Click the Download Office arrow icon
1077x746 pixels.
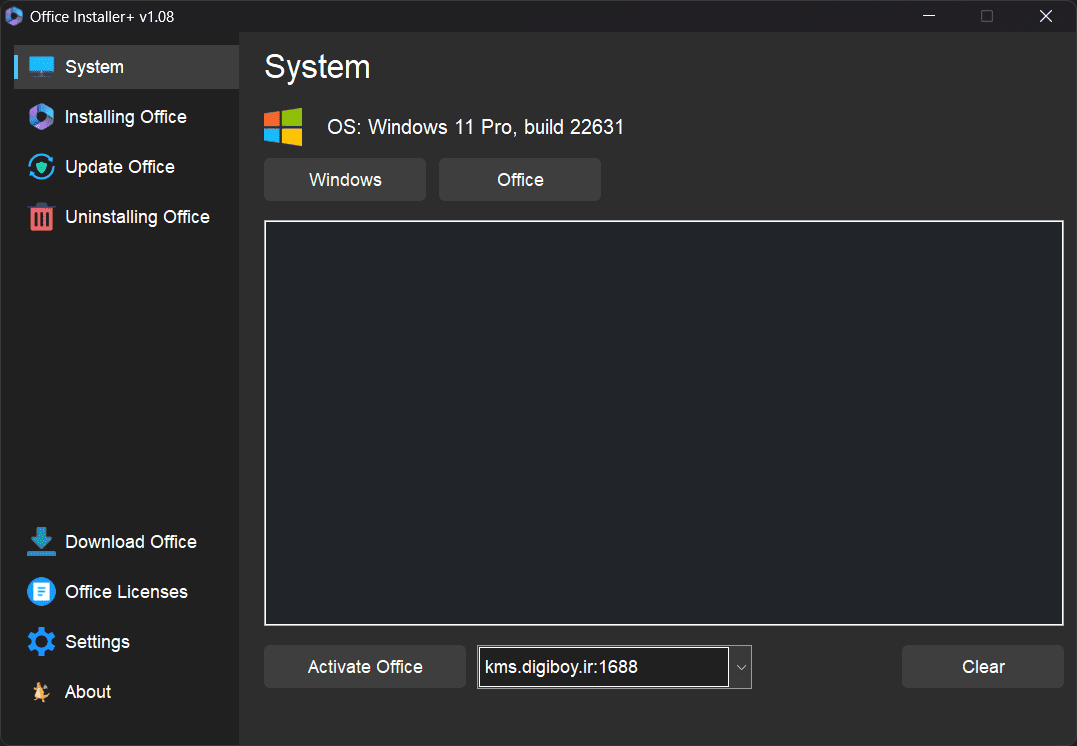(41, 541)
